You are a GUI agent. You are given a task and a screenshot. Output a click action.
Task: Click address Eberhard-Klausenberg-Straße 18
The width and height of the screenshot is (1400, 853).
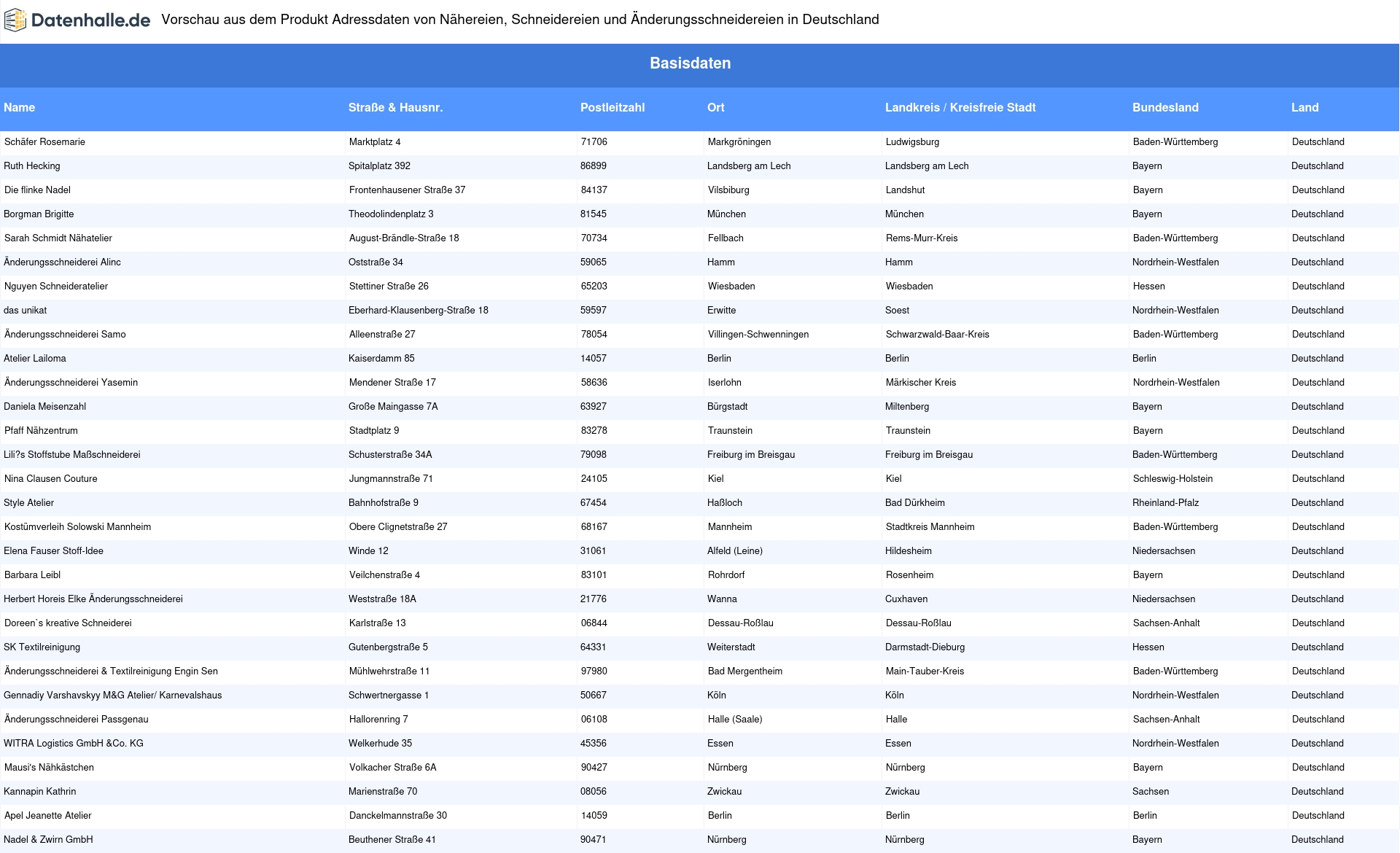click(x=419, y=311)
